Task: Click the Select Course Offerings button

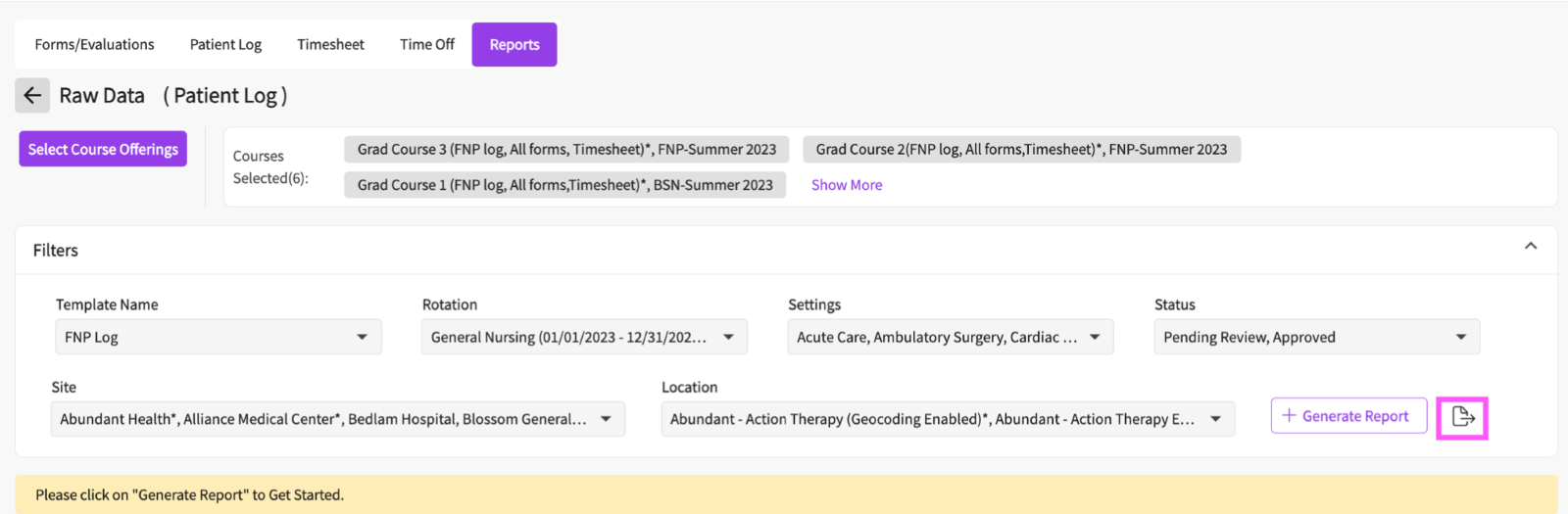Action: 103,150
